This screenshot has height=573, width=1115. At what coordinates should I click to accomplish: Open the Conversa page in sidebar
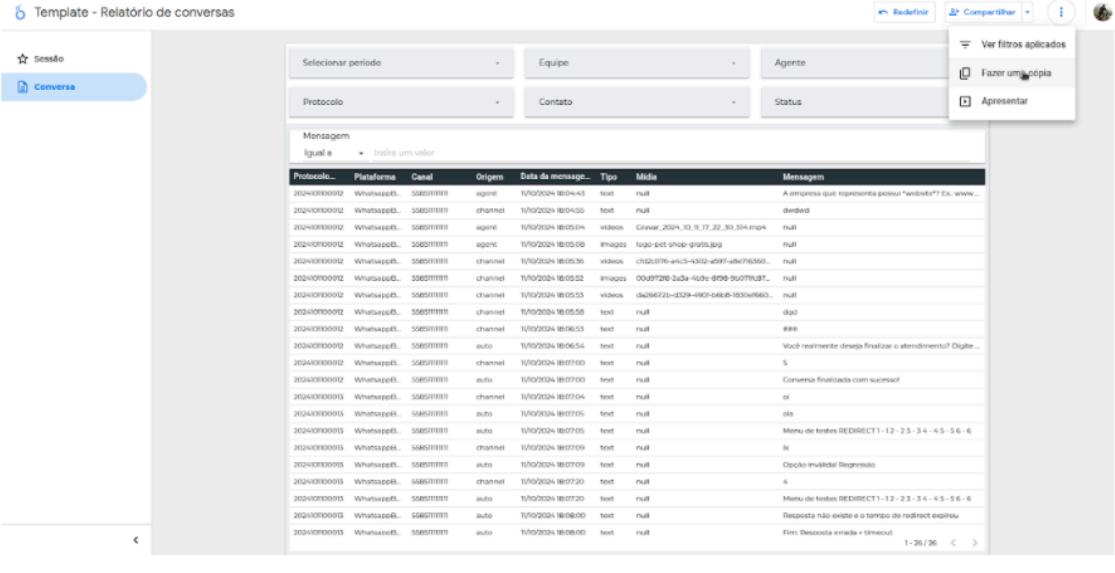pos(74,87)
